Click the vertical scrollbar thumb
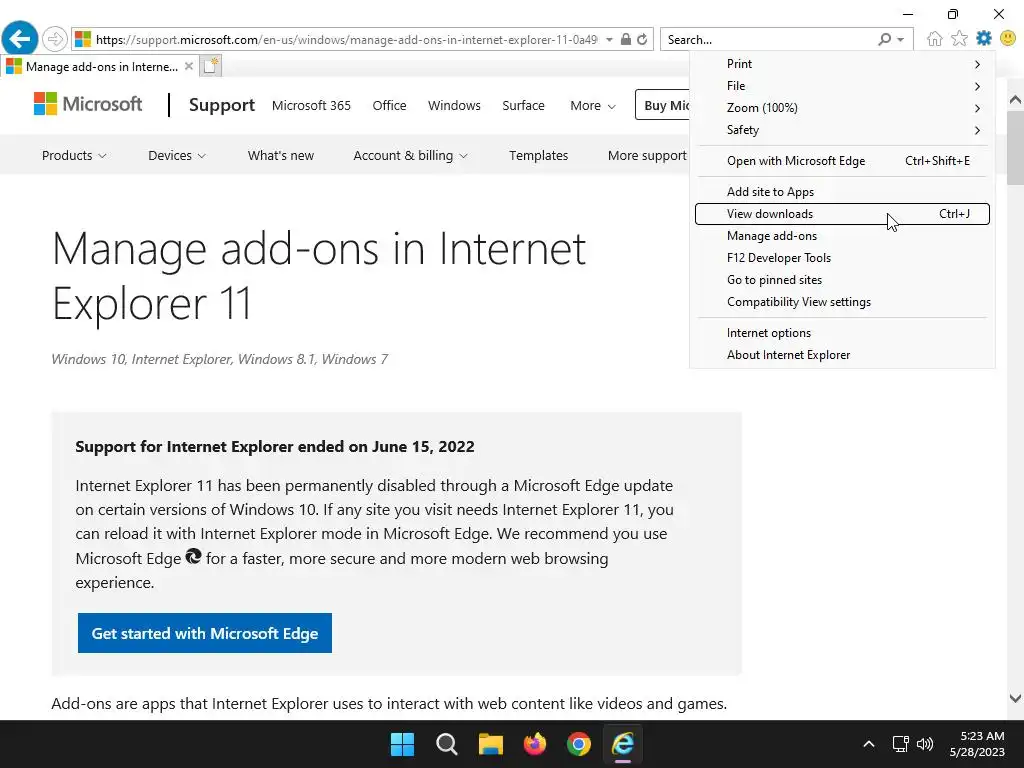Screen dimensions: 1024x768 [x=1015, y=148]
